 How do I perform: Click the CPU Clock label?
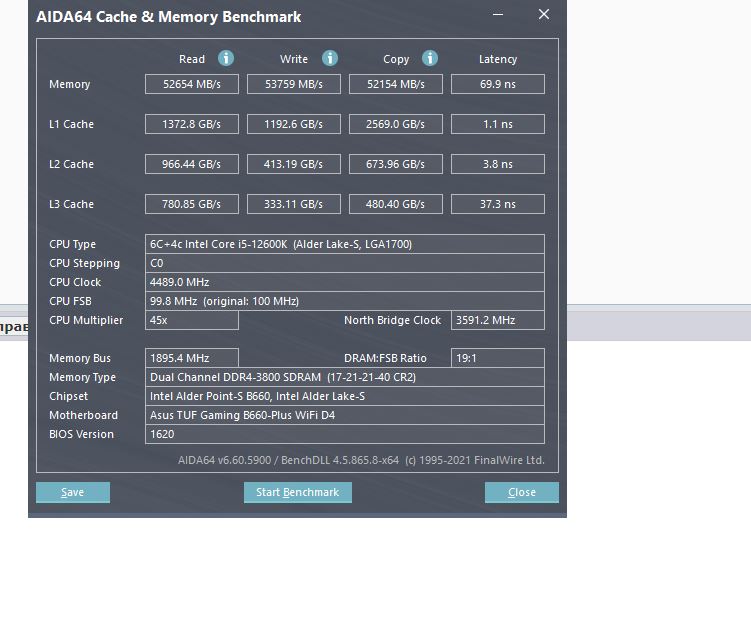tap(75, 282)
